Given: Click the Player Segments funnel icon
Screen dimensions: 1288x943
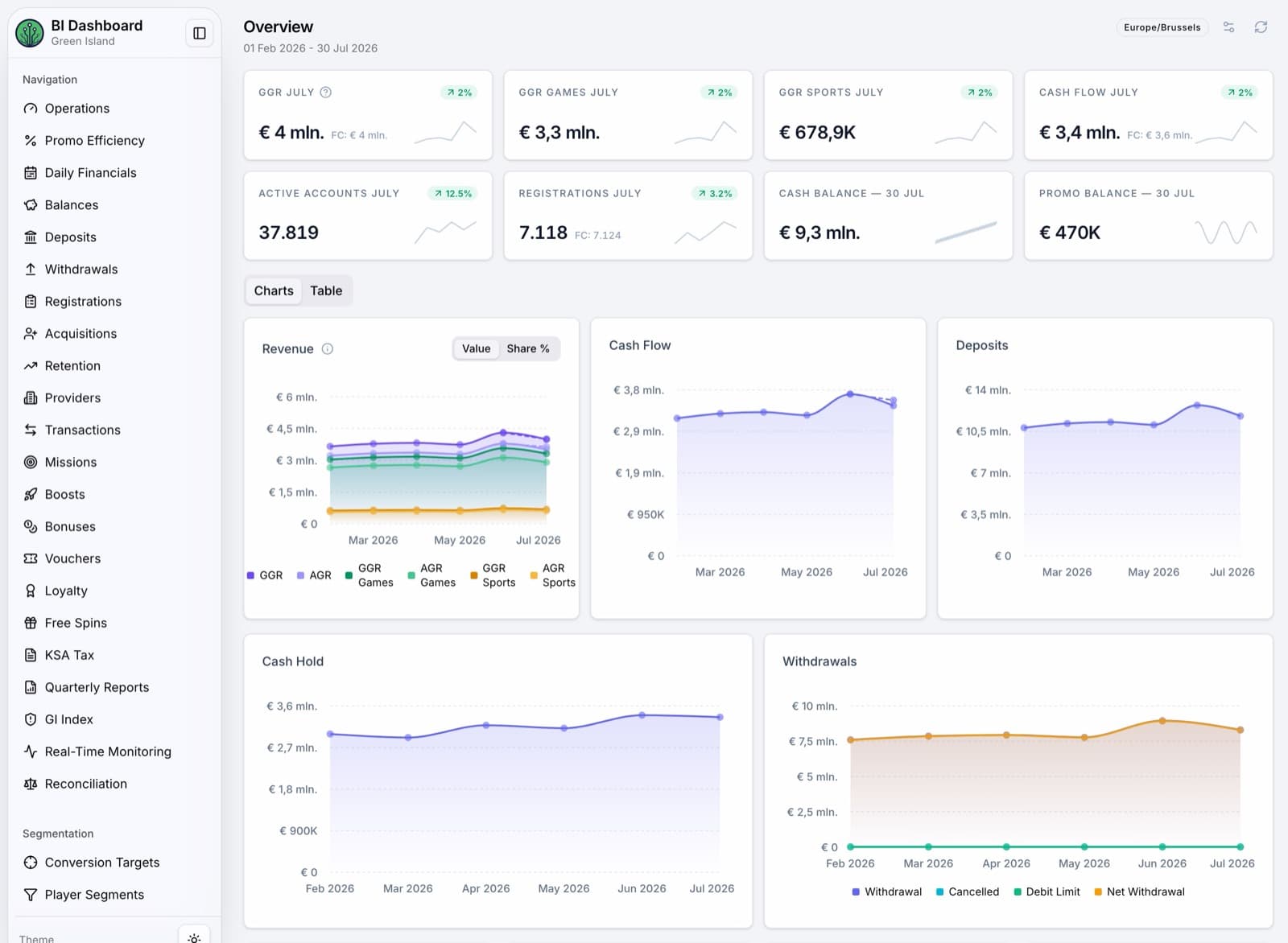Looking at the screenshot, I should [31, 895].
